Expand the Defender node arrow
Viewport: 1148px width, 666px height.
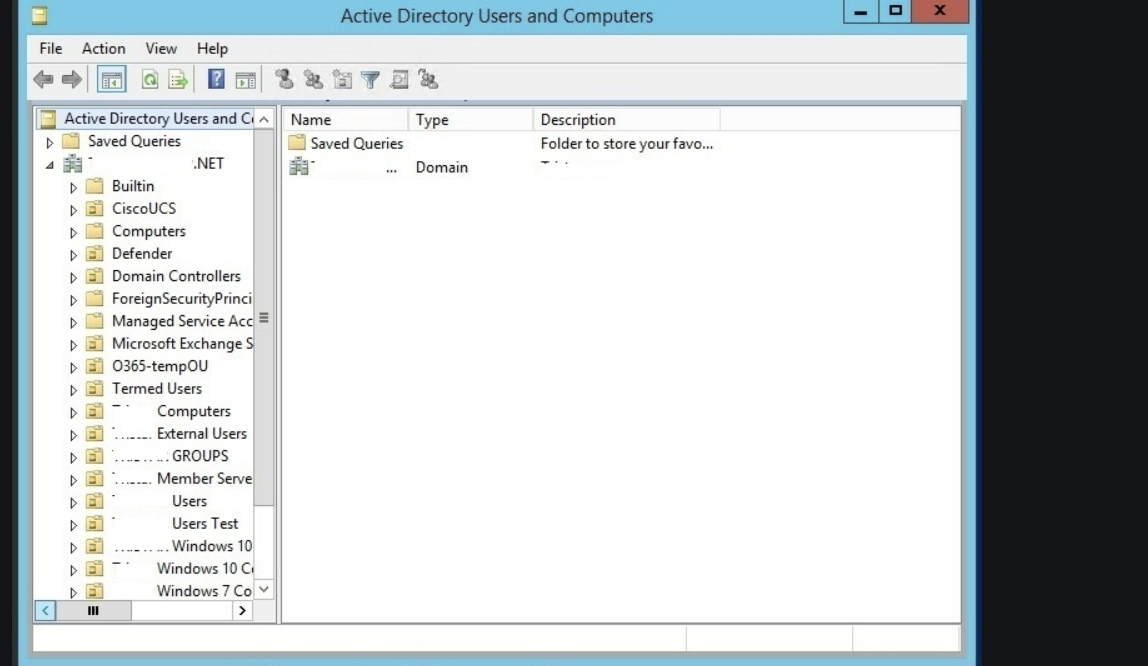[73, 255]
